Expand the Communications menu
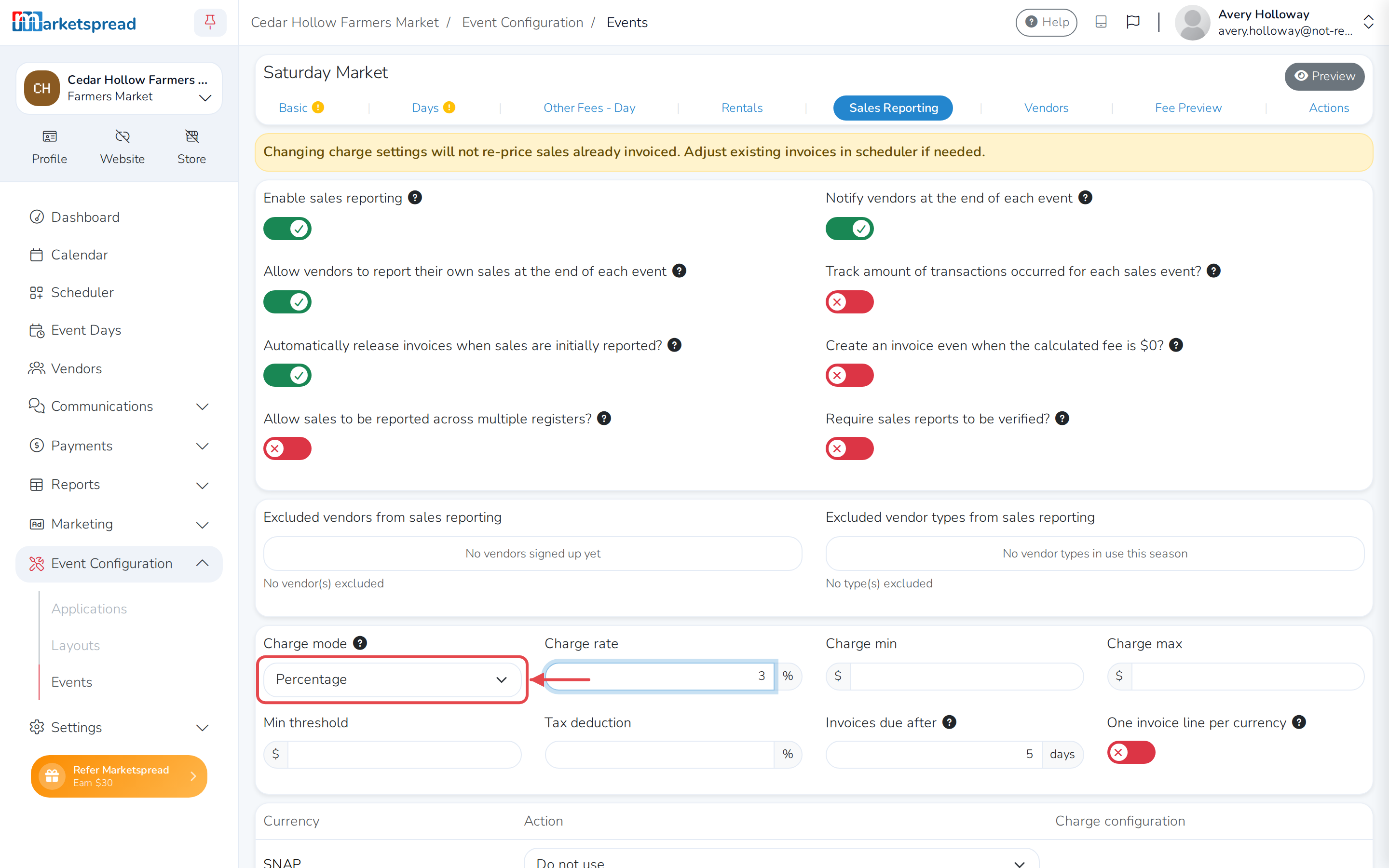This screenshot has height=868, width=1389. (119, 407)
